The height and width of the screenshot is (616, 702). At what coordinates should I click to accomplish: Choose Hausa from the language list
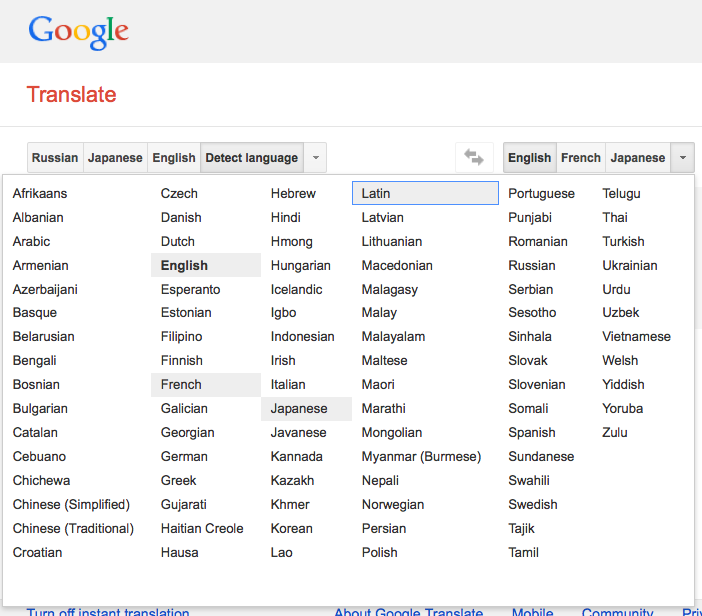point(180,552)
